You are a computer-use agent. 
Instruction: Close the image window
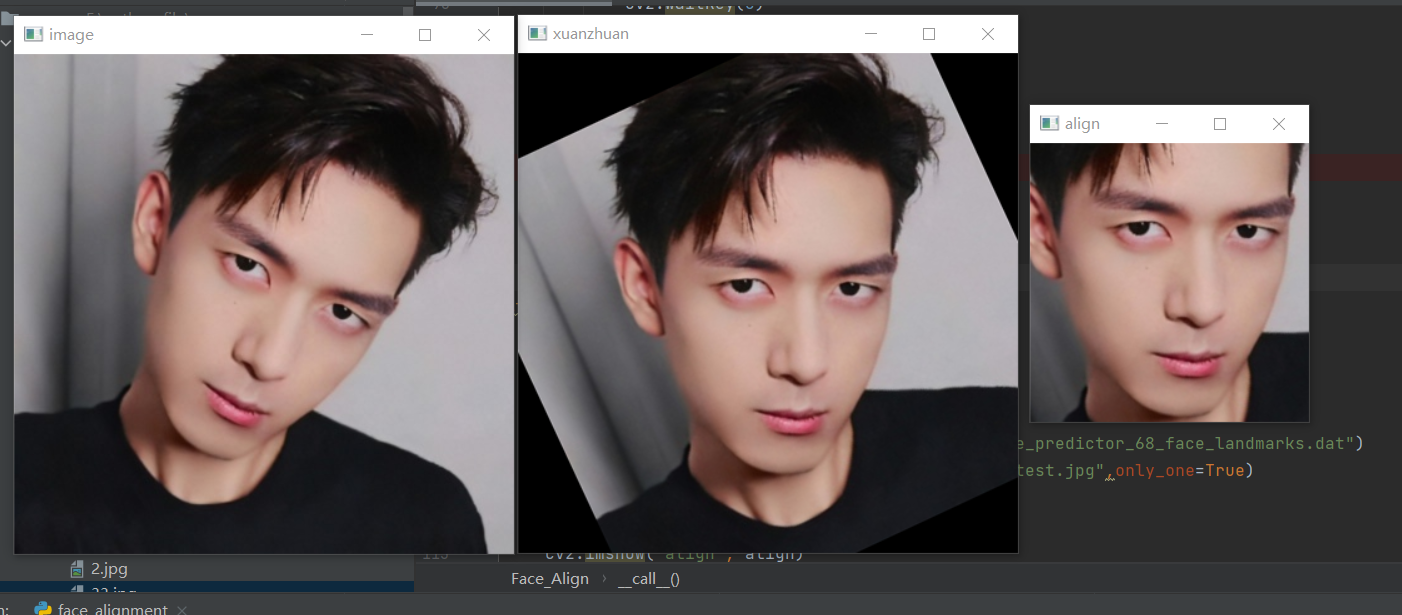pyautogui.click(x=484, y=35)
